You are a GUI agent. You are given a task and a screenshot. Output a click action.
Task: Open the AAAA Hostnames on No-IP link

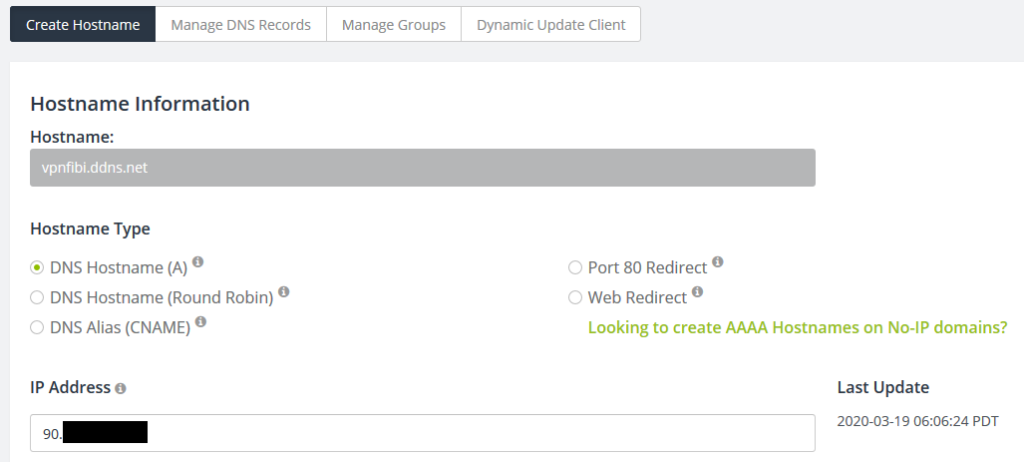coord(797,327)
